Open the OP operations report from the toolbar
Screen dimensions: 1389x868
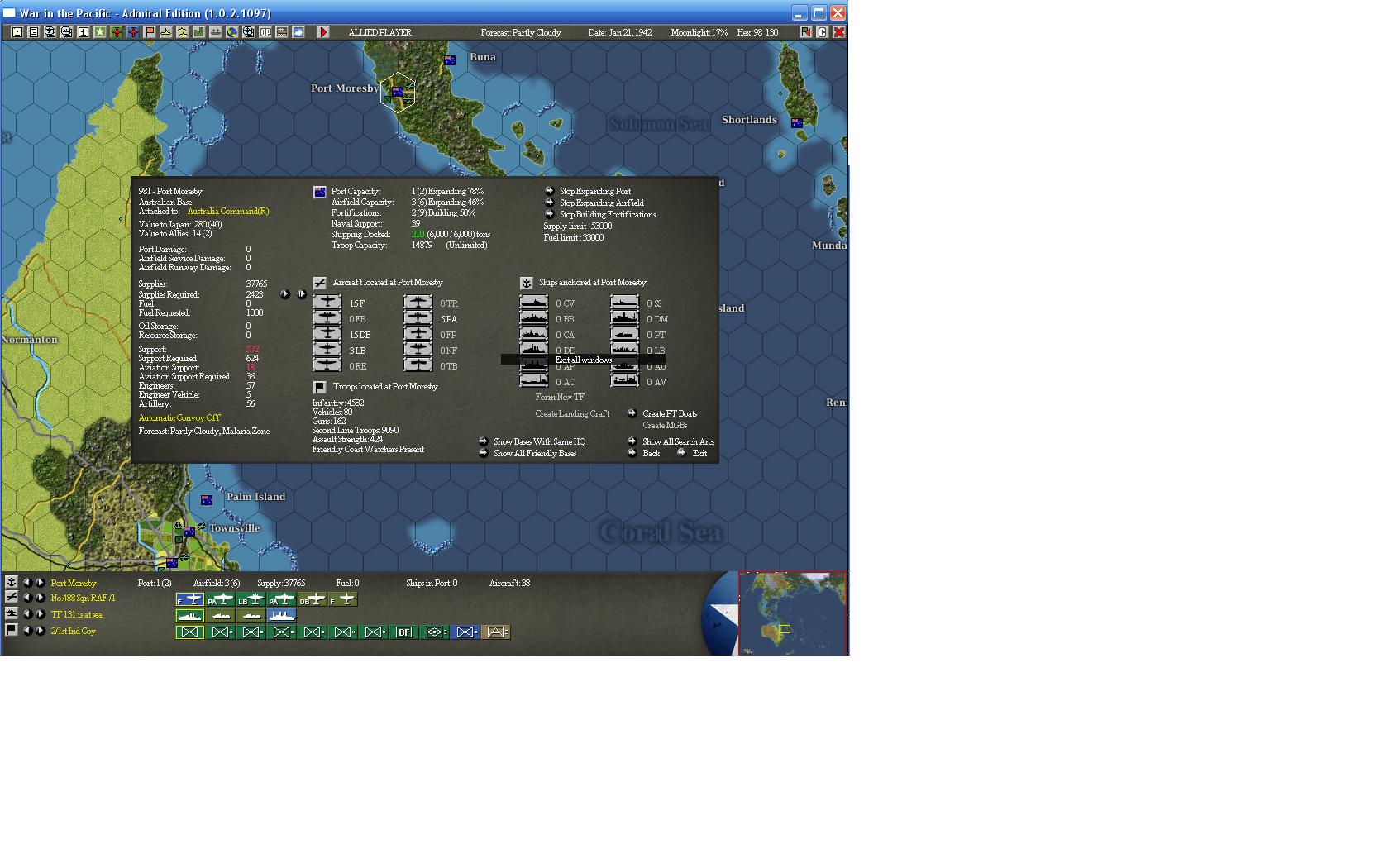266,32
